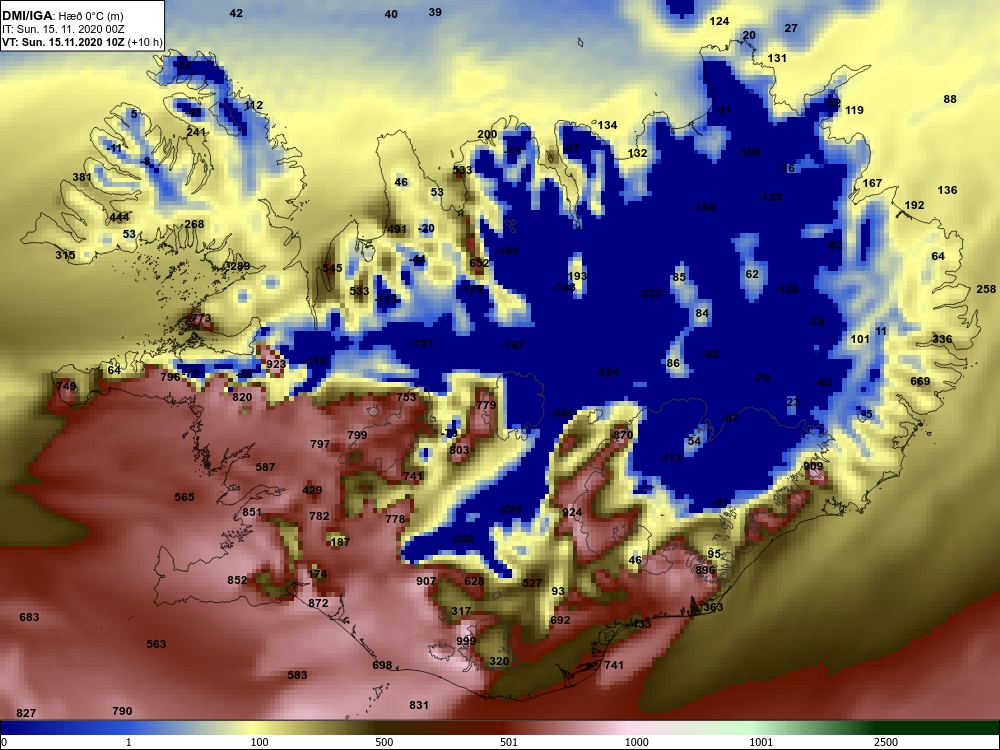The image size is (1000, 750).
Task: Click the map value '753'
Action: click(406, 397)
